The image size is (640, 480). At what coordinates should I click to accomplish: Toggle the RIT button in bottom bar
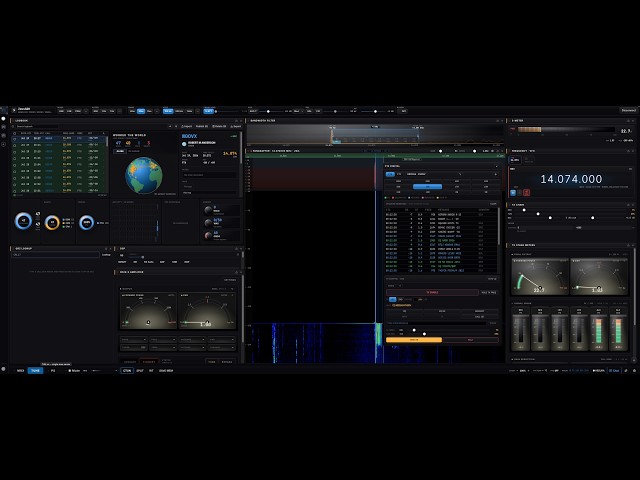point(151,371)
